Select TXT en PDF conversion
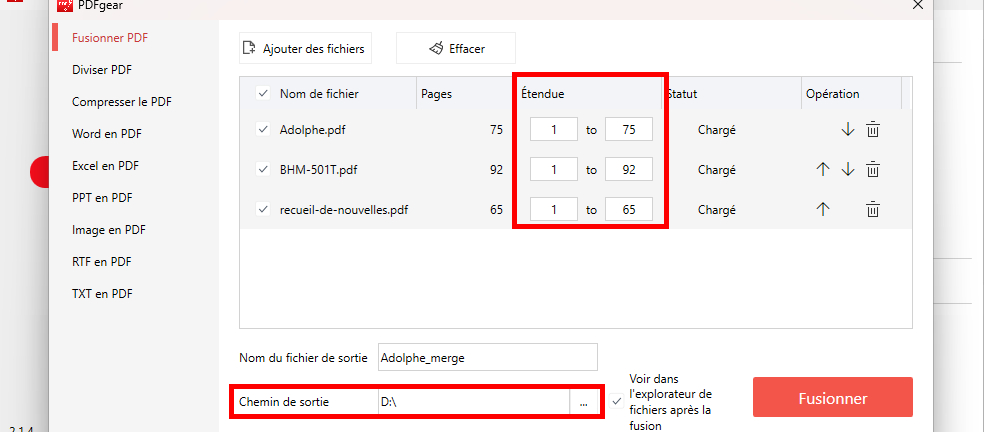Screen dimensions: 984x432 tap(102, 294)
